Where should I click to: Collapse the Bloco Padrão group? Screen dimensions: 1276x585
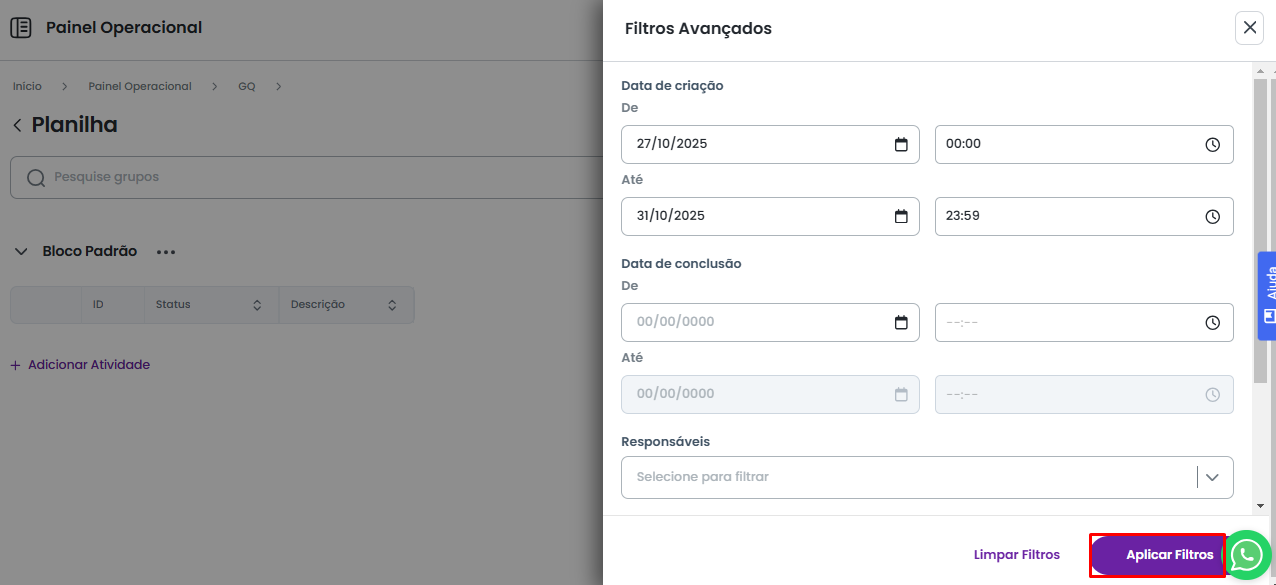point(21,252)
